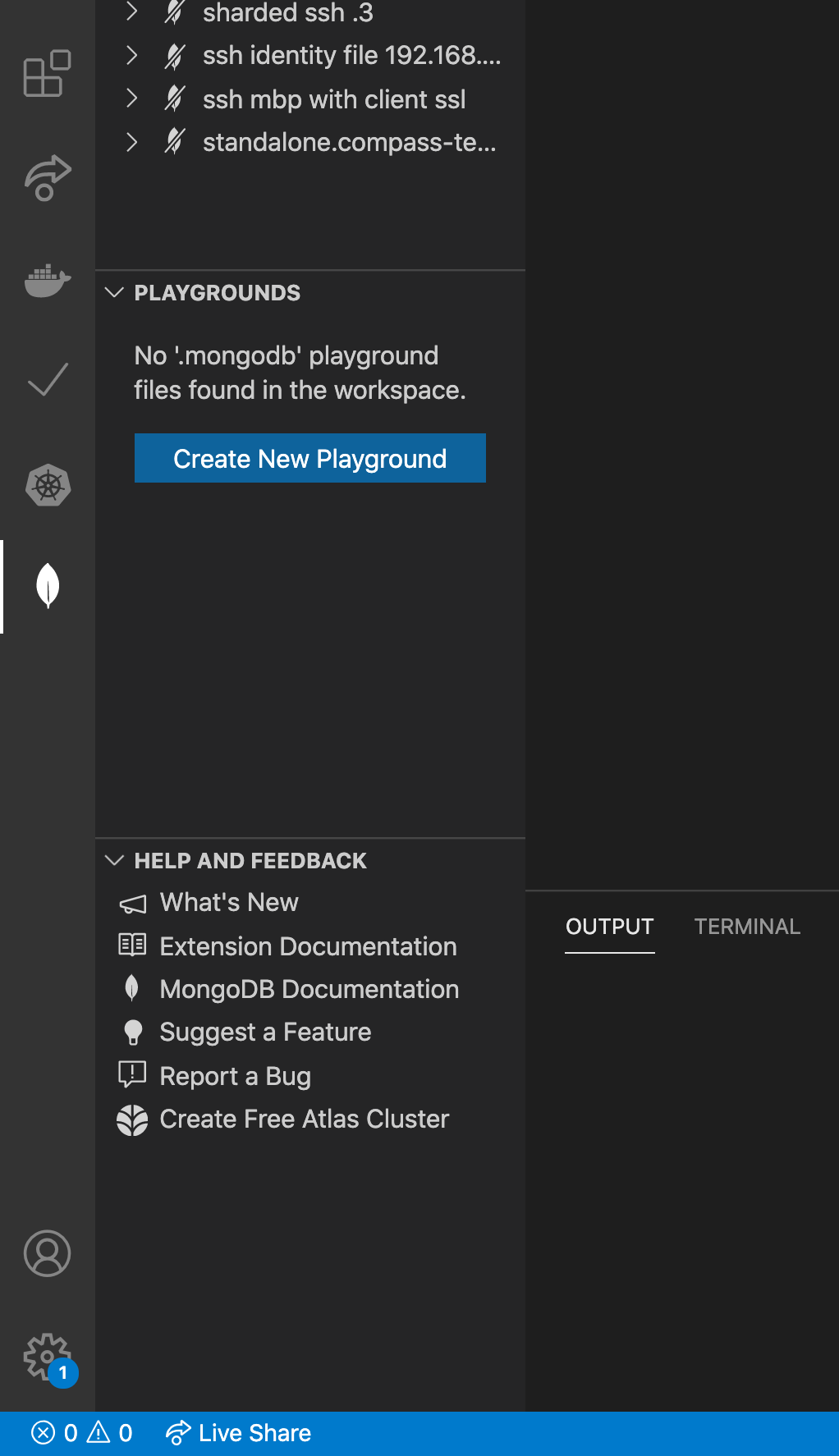Collapse the Playgrounds section

[115, 293]
